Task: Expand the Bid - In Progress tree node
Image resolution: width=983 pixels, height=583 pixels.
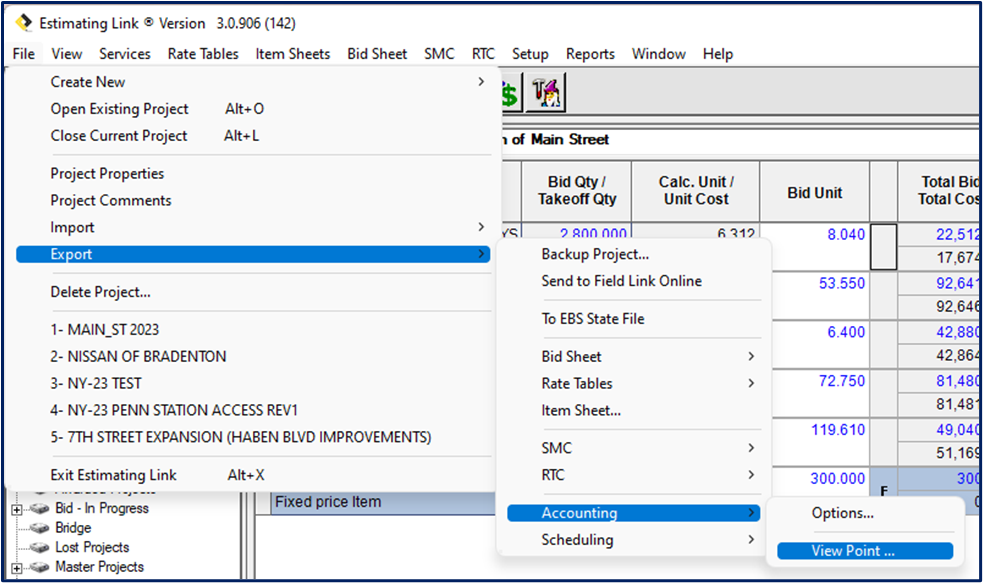Action: 17,509
